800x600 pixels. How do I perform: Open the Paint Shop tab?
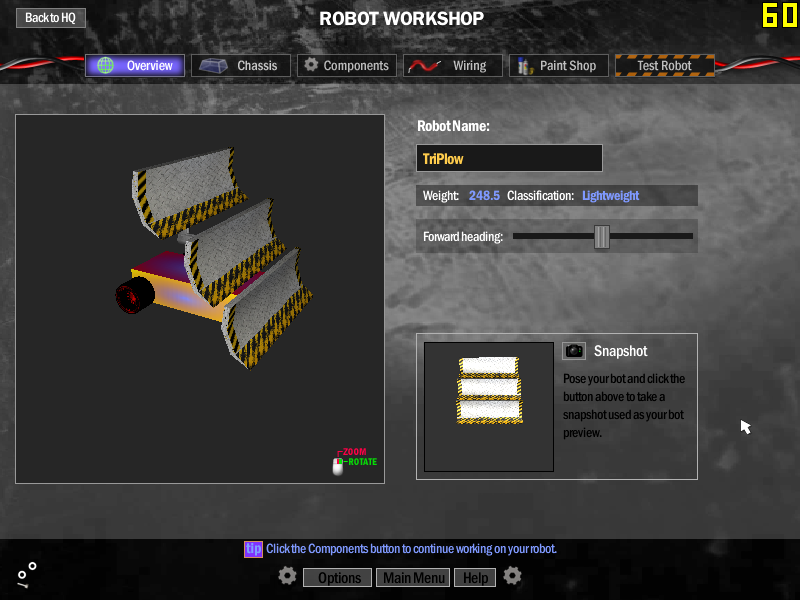click(x=559, y=65)
